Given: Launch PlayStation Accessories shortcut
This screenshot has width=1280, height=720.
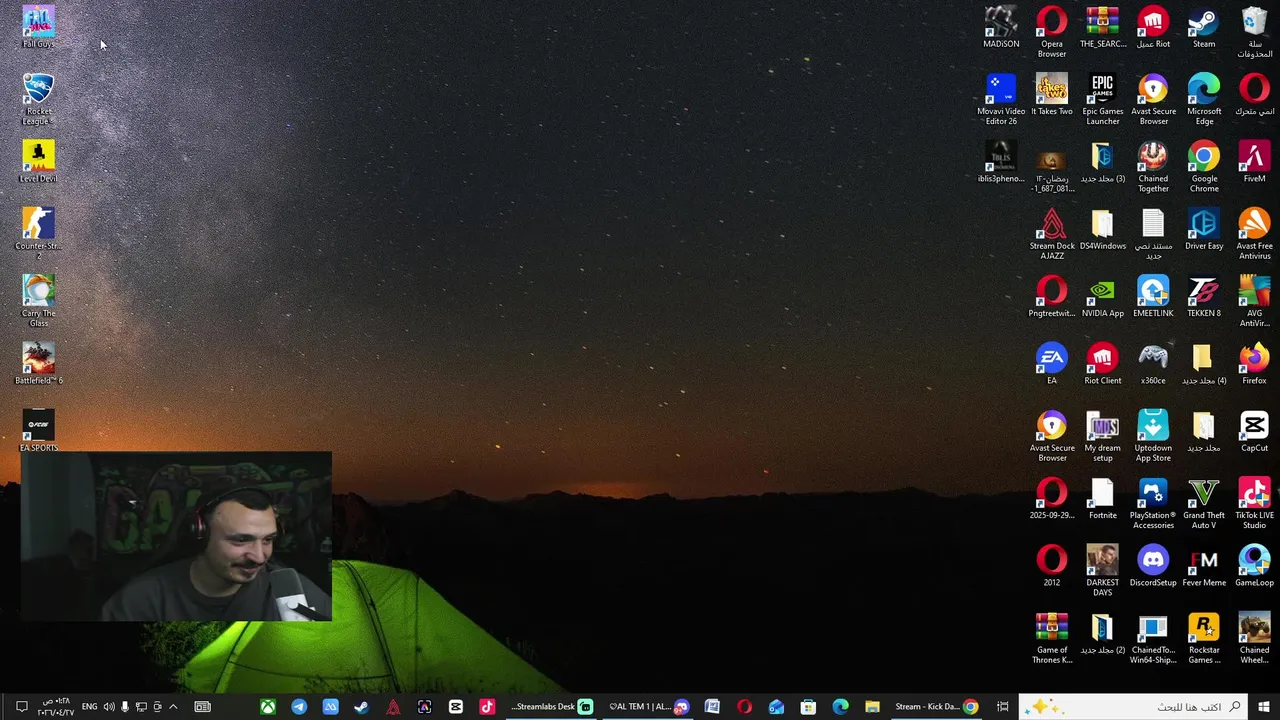Looking at the screenshot, I should 1153,503.
